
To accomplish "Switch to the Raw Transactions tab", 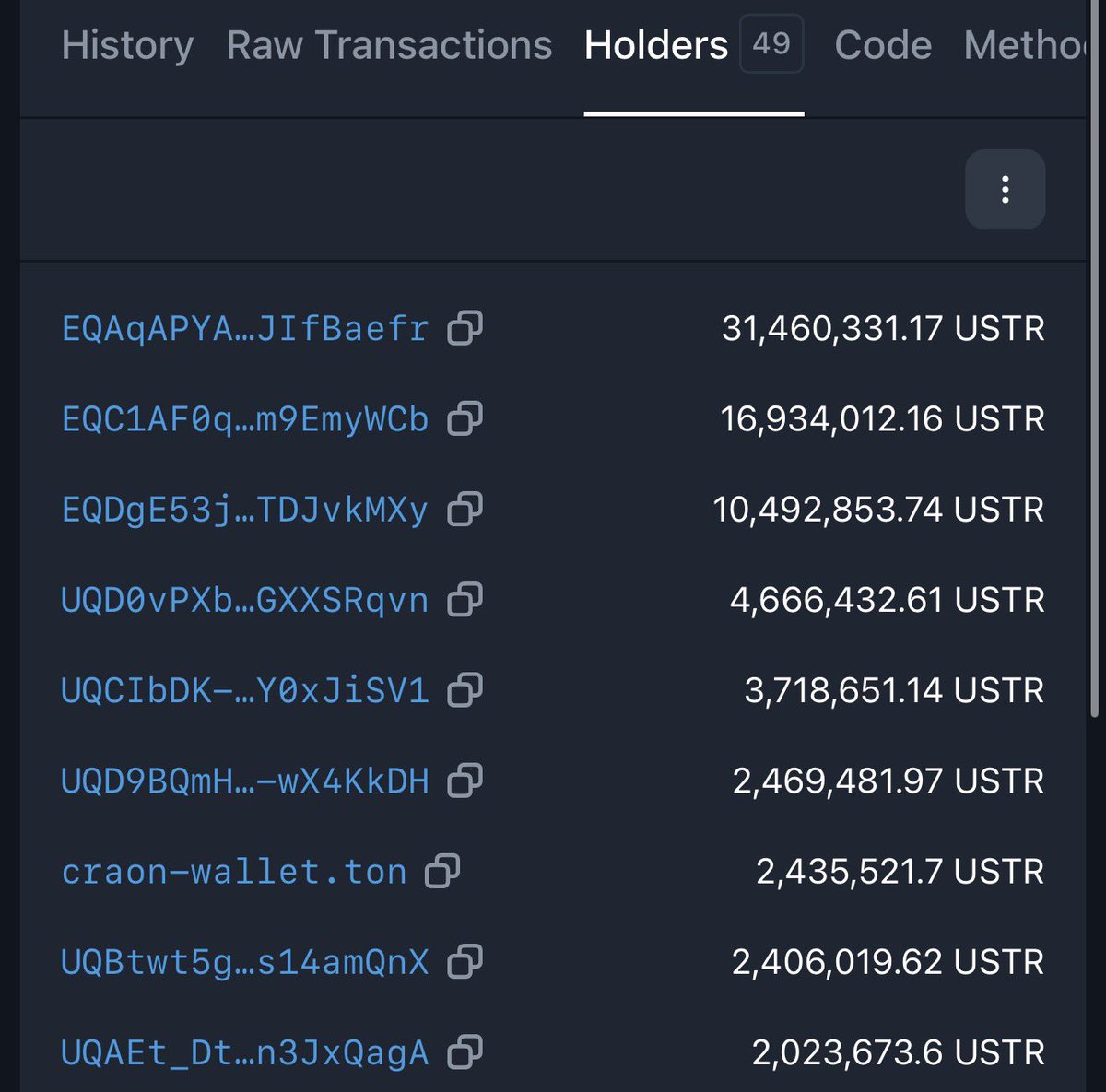I will 389,45.
